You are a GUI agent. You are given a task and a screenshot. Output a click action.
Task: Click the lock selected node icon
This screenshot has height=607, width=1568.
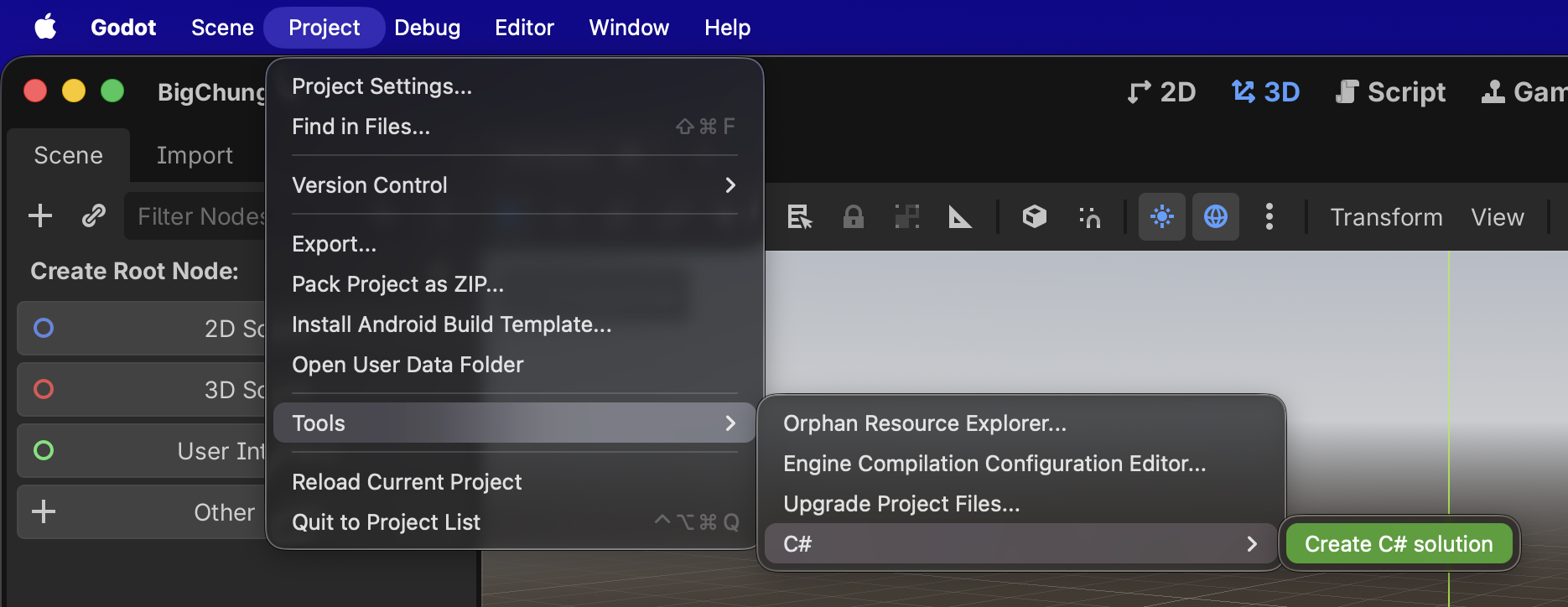click(x=854, y=217)
